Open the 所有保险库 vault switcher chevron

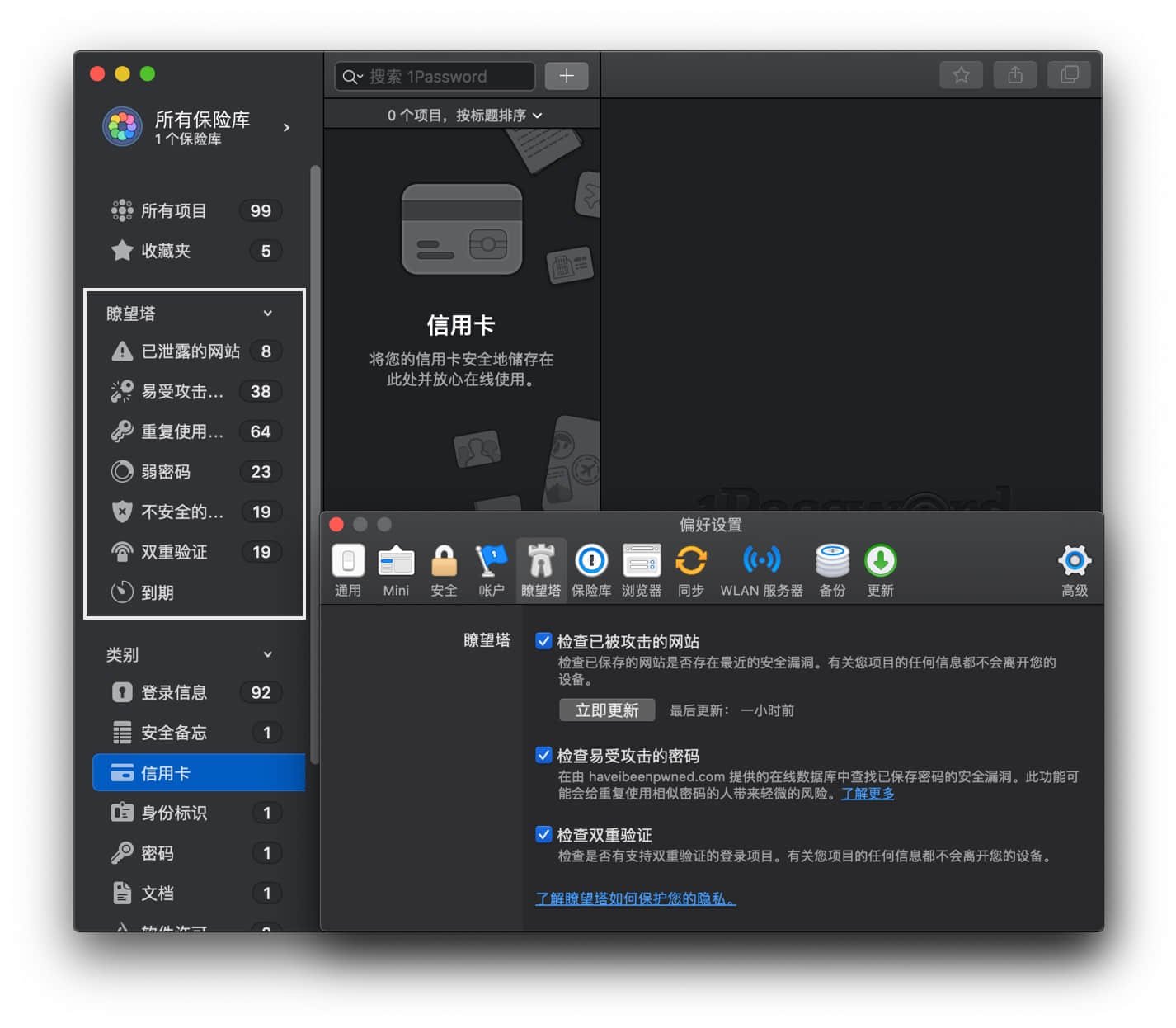click(286, 128)
